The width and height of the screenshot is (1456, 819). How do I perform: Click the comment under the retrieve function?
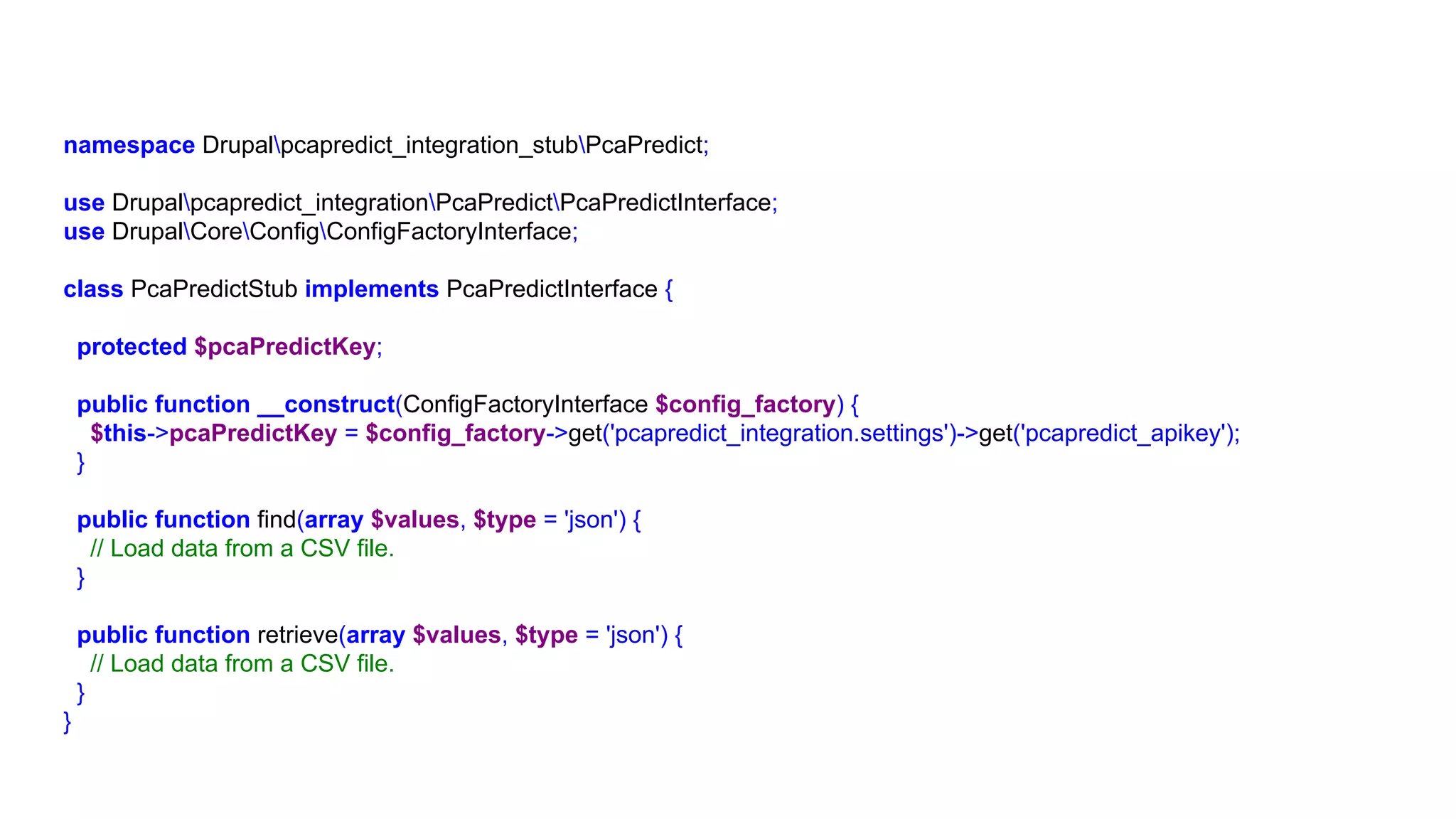242,664
